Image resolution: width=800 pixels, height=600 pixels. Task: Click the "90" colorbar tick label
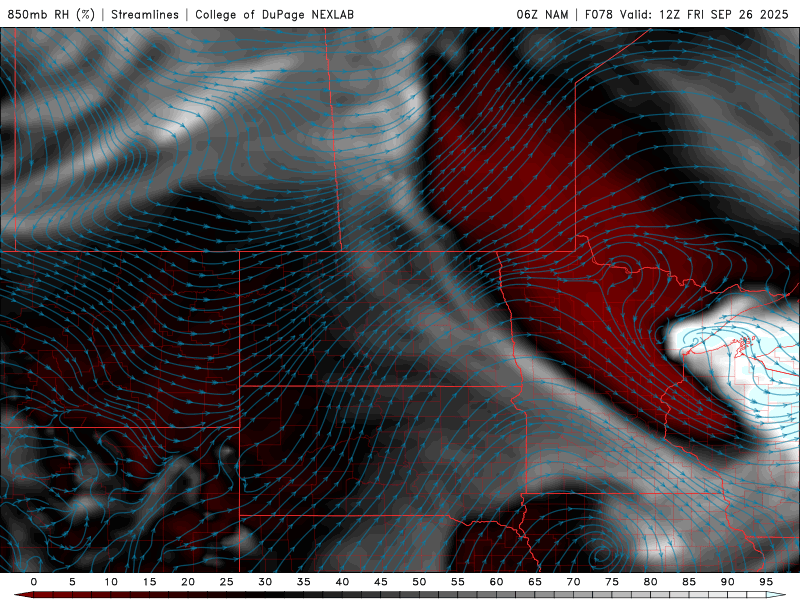(727, 582)
